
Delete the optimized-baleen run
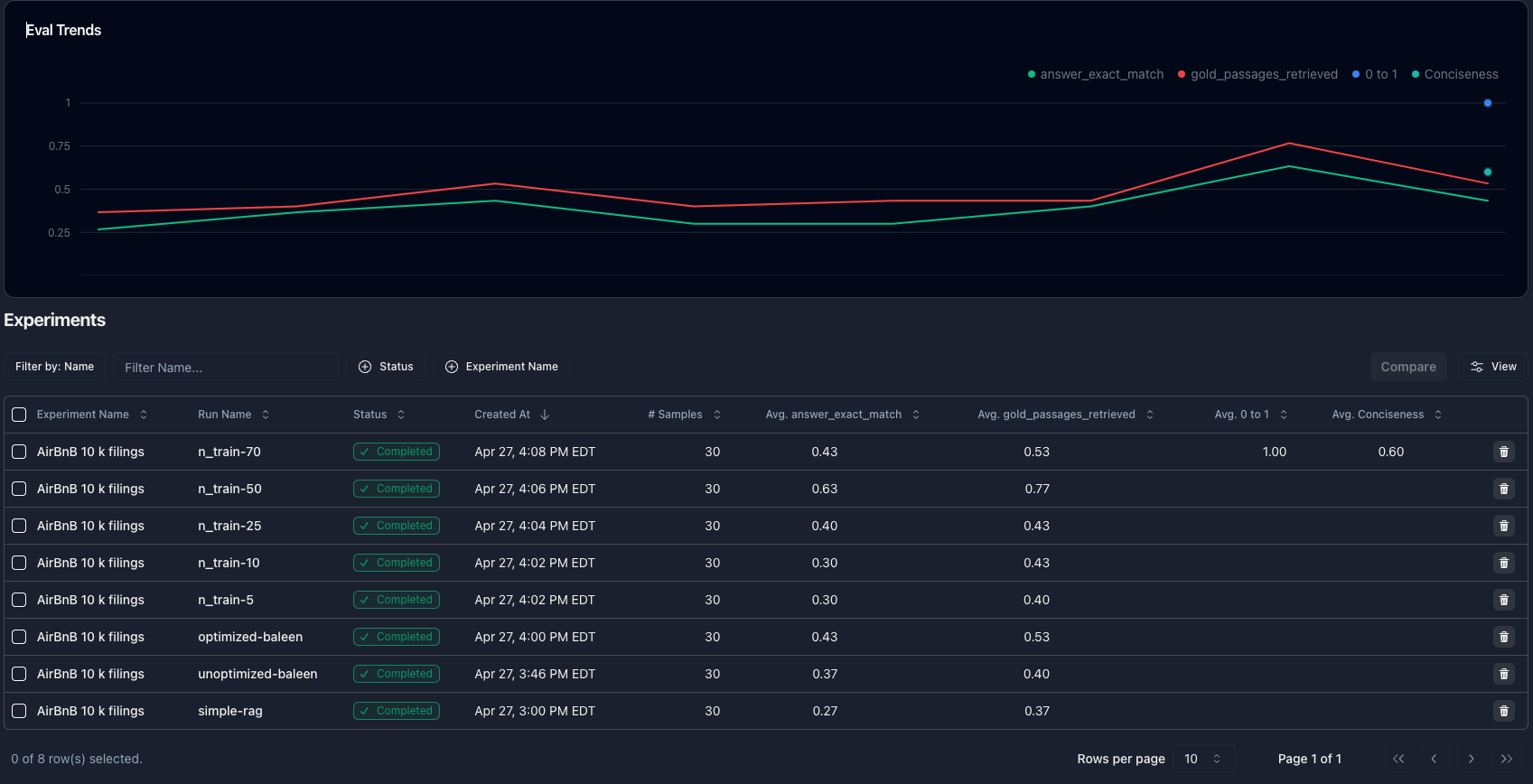(1504, 637)
